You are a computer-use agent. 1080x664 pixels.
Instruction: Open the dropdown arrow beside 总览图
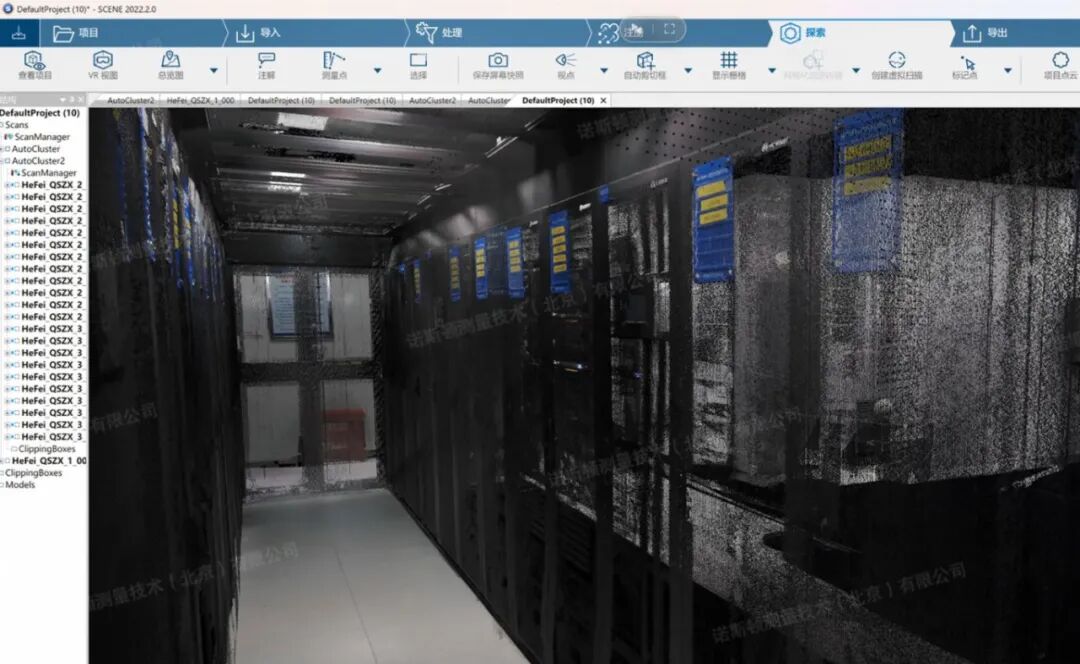(213, 71)
